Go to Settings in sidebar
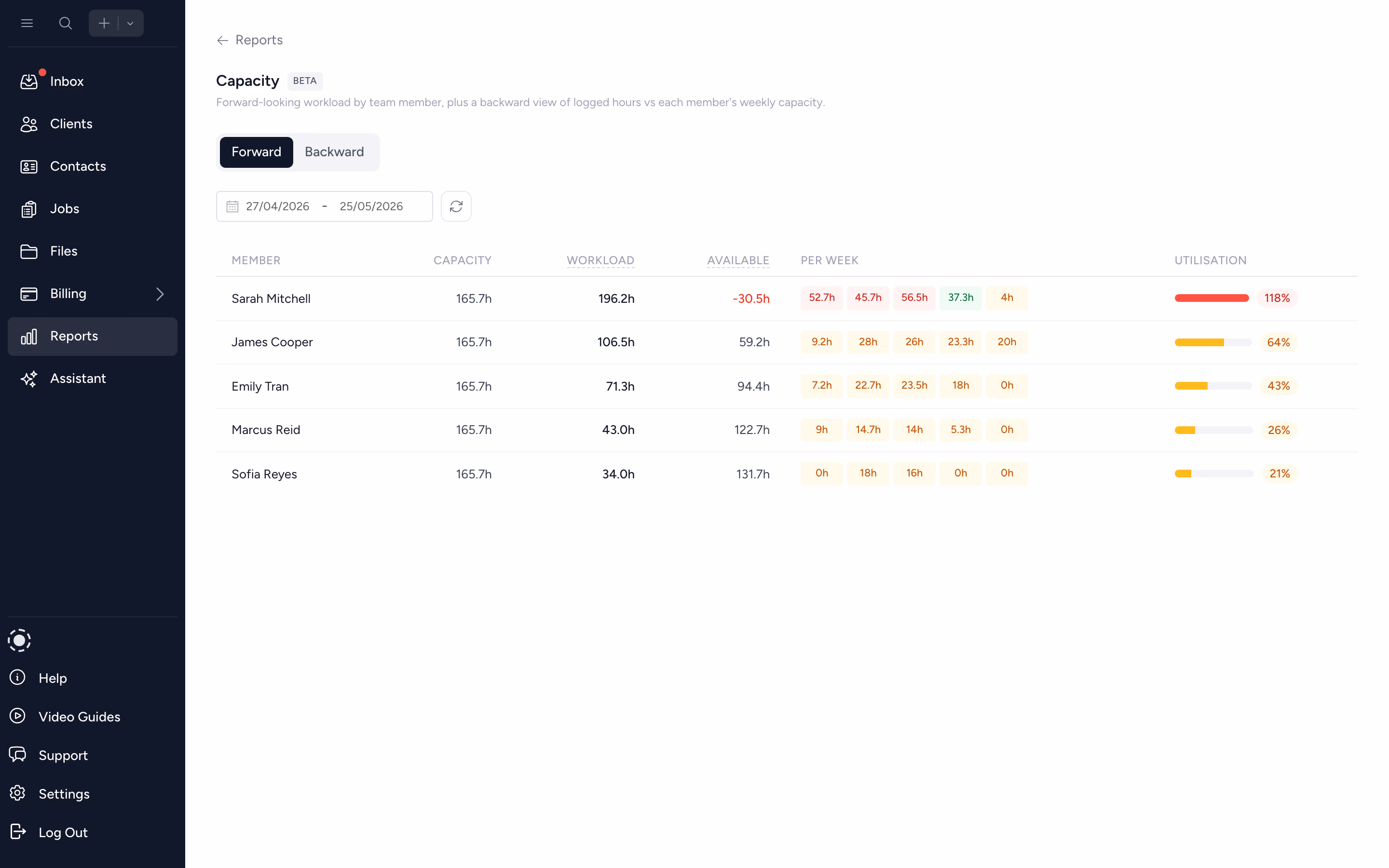Image resolution: width=1389 pixels, height=868 pixels. point(64,794)
